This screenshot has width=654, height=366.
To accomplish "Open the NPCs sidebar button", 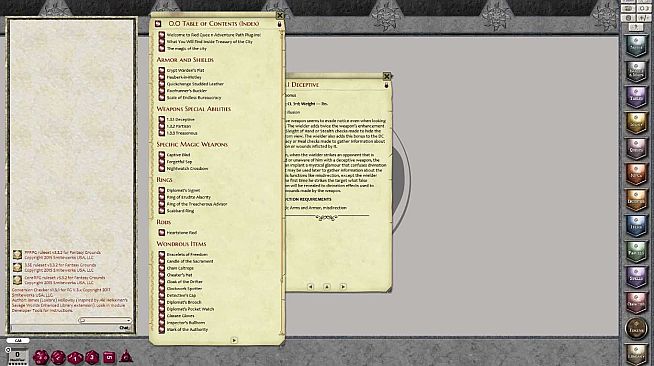I will pos(636,174).
